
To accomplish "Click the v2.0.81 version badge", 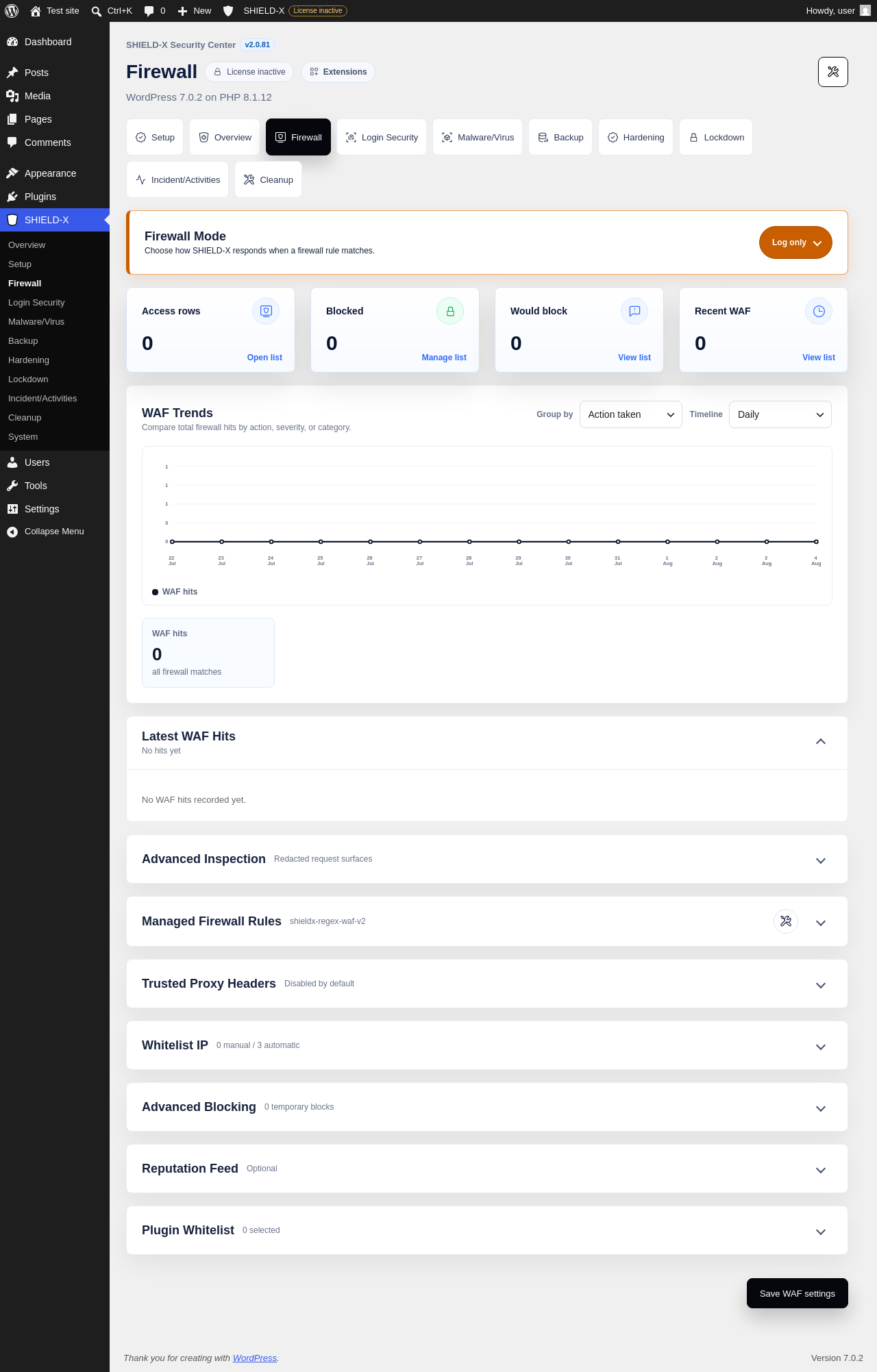I will (x=258, y=45).
